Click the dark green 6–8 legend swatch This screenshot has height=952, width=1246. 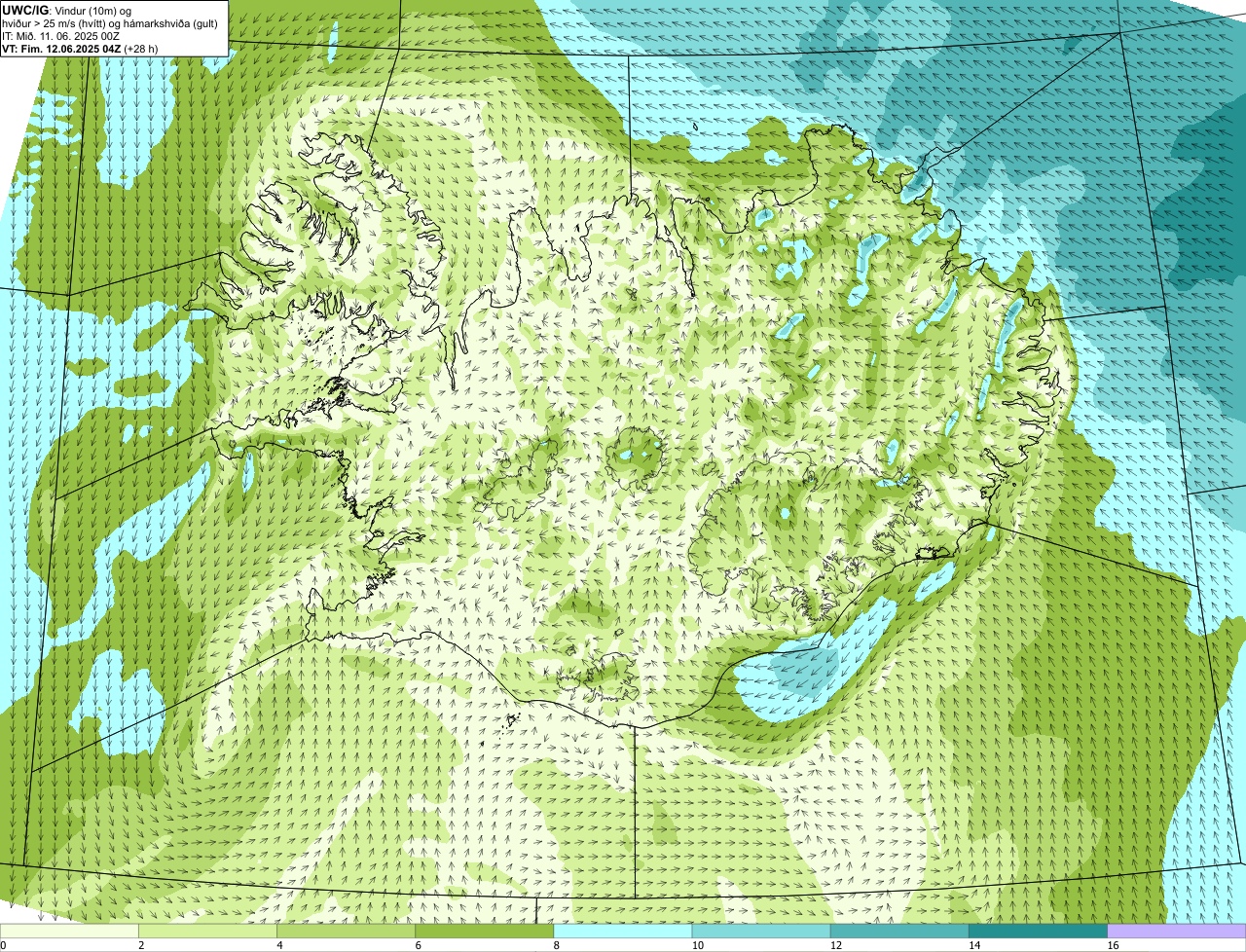point(485,931)
